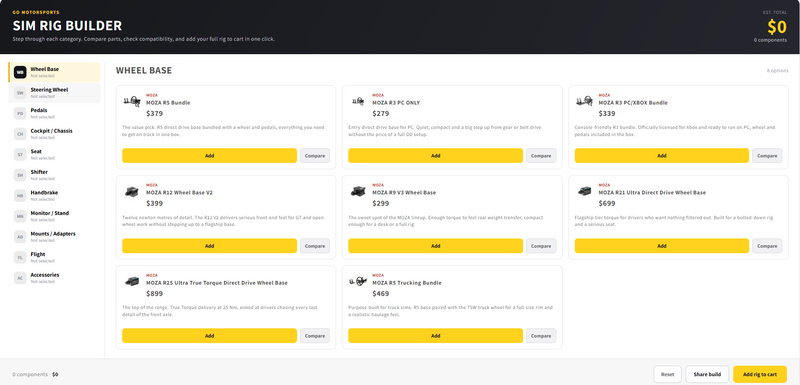
Task: Click the SIM RIG BUILDER heading
Action: click(67, 26)
